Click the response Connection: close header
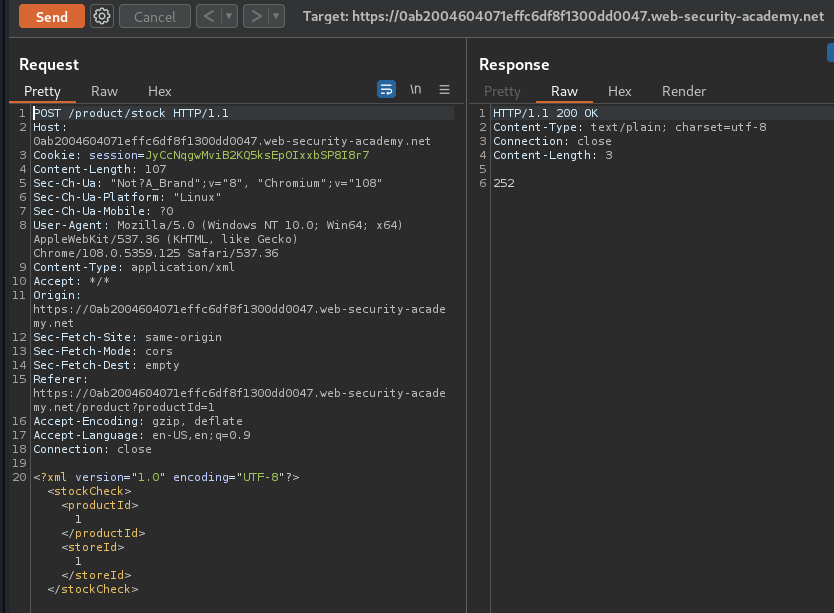834x613 pixels. (x=553, y=142)
